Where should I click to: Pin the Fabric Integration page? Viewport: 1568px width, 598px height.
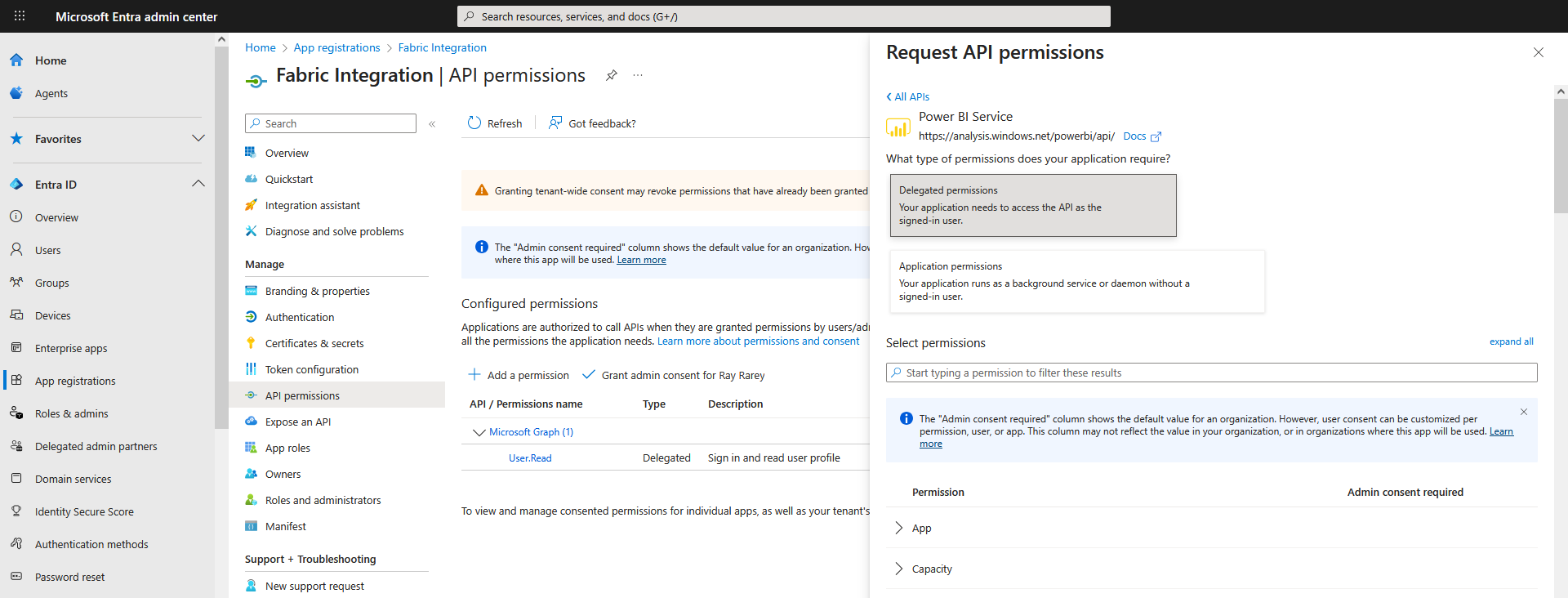tap(611, 75)
